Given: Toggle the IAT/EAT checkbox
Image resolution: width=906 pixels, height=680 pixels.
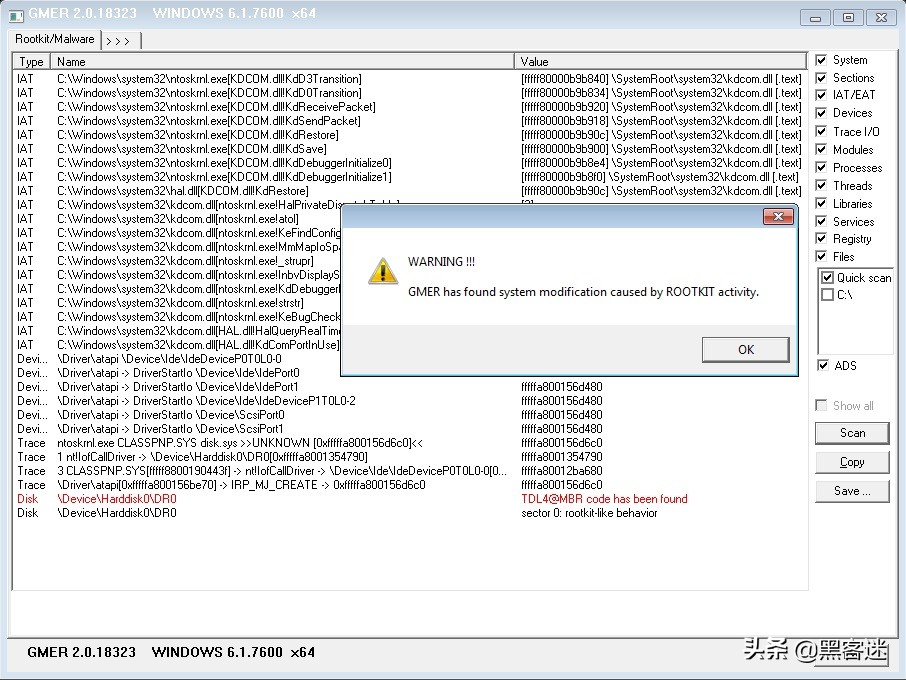Looking at the screenshot, I should (x=821, y=95).
